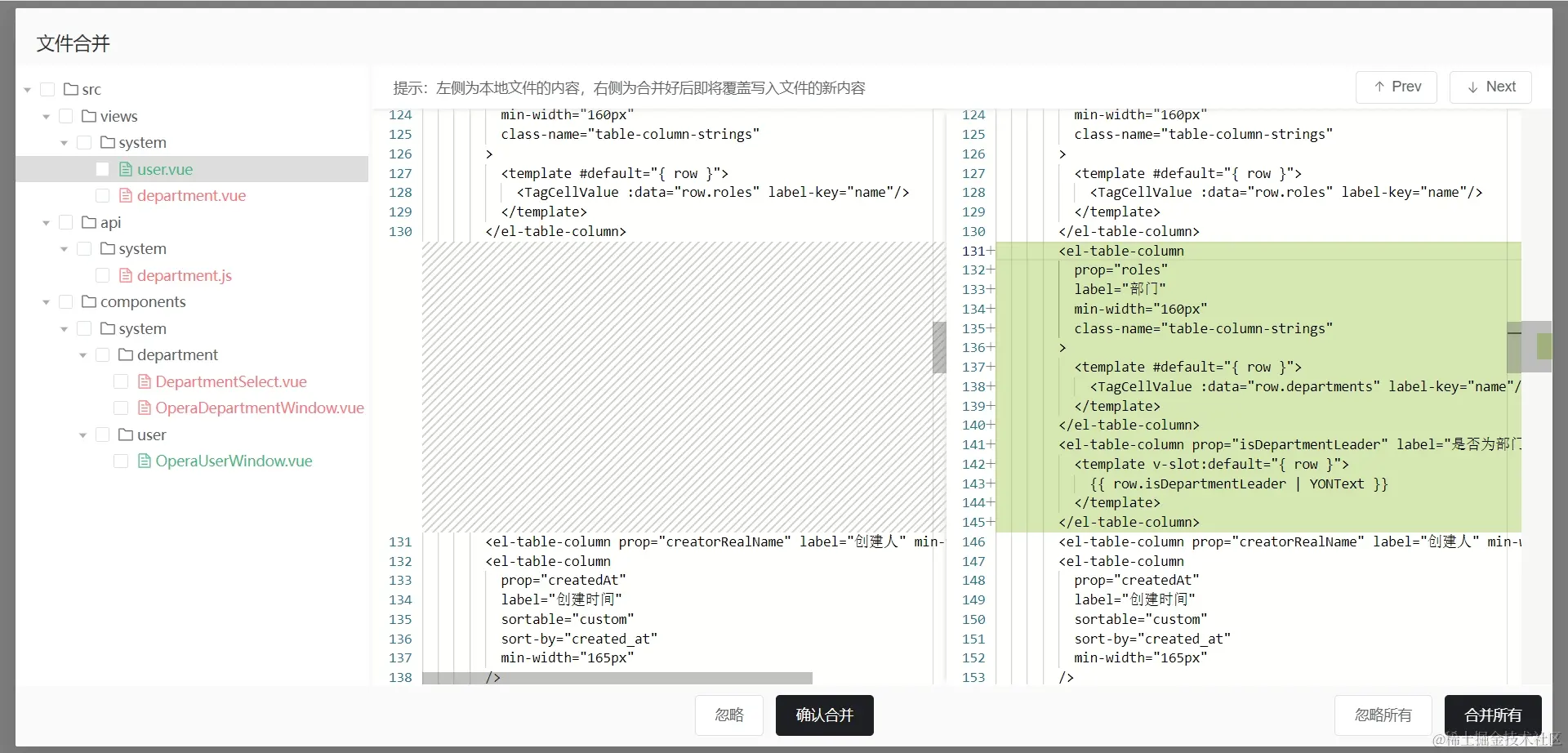Tick the OperaDepartmentWindow.vue checkbox
The width and height of the screenshot is (1568, 753).
click(x=121, y=408)
